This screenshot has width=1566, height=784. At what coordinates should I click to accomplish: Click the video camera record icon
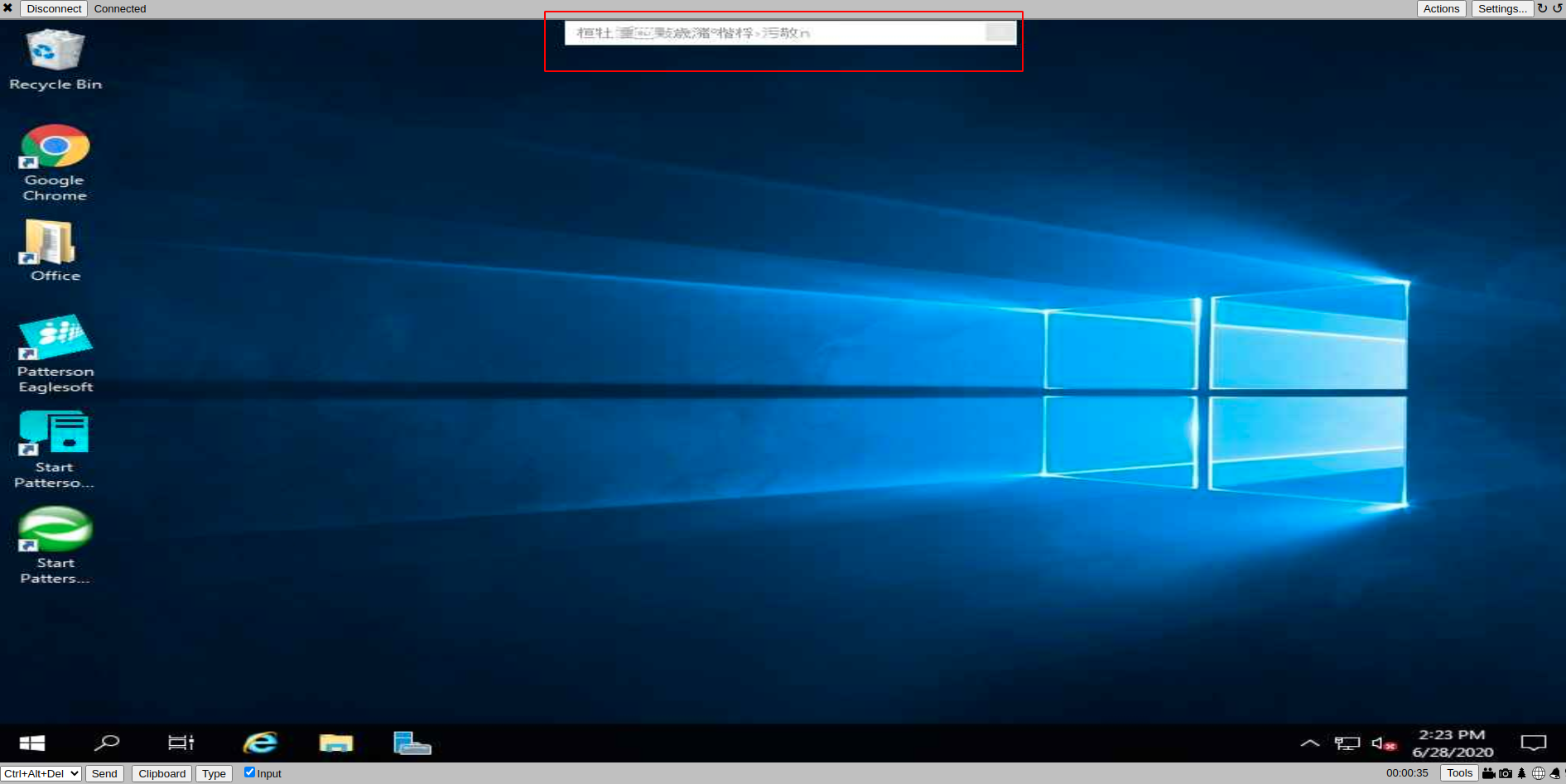tap(1489, 773)
